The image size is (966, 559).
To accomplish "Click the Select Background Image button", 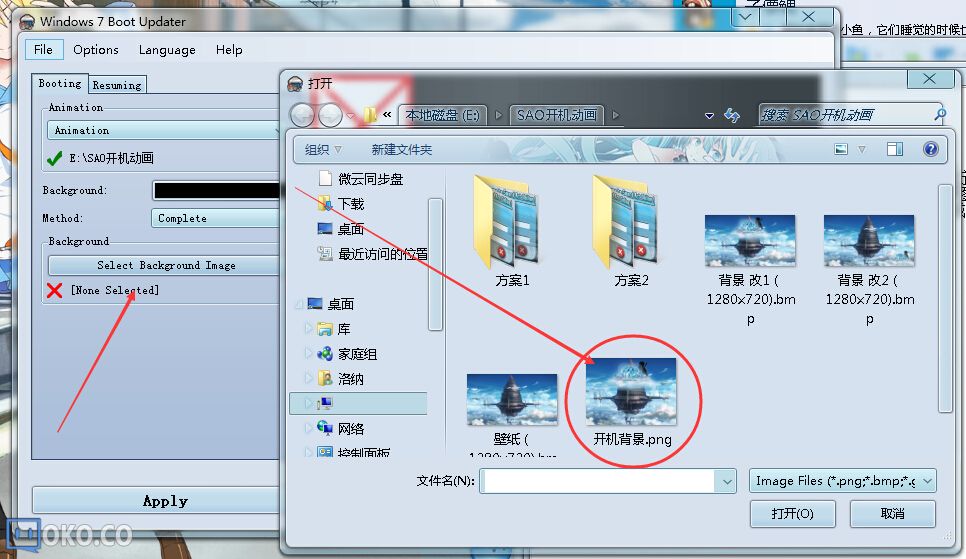I will tap(165, 265).
